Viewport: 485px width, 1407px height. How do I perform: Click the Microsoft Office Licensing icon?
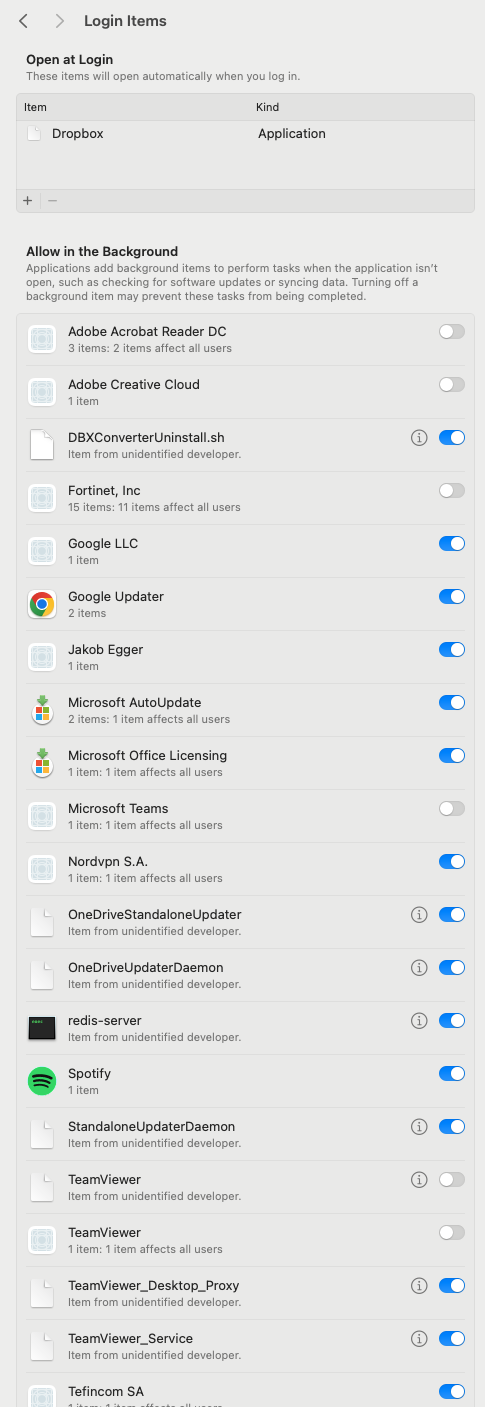pyautogui.click(x=42, y=763)
